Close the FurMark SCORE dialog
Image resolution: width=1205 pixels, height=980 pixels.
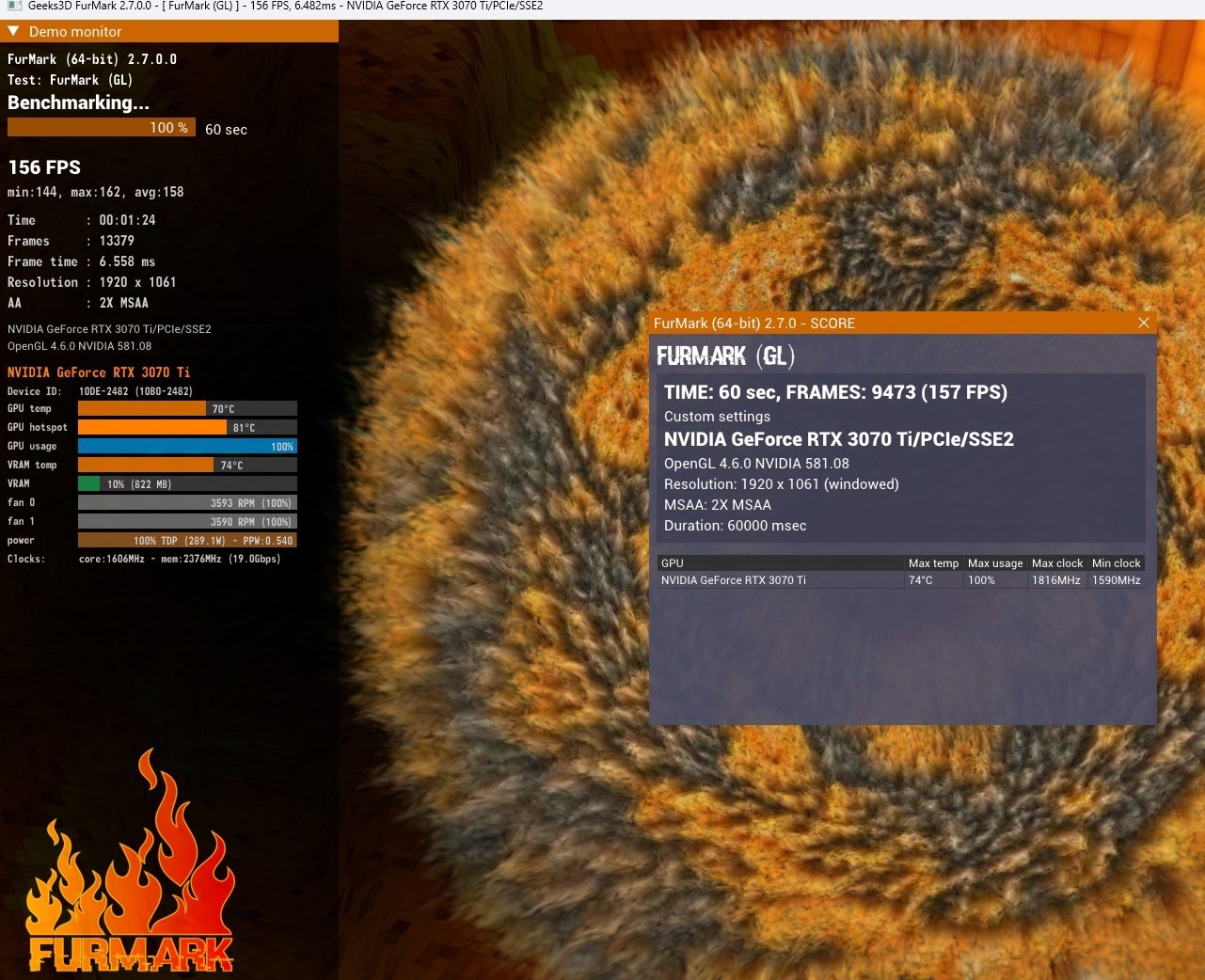pos(1144,323)
